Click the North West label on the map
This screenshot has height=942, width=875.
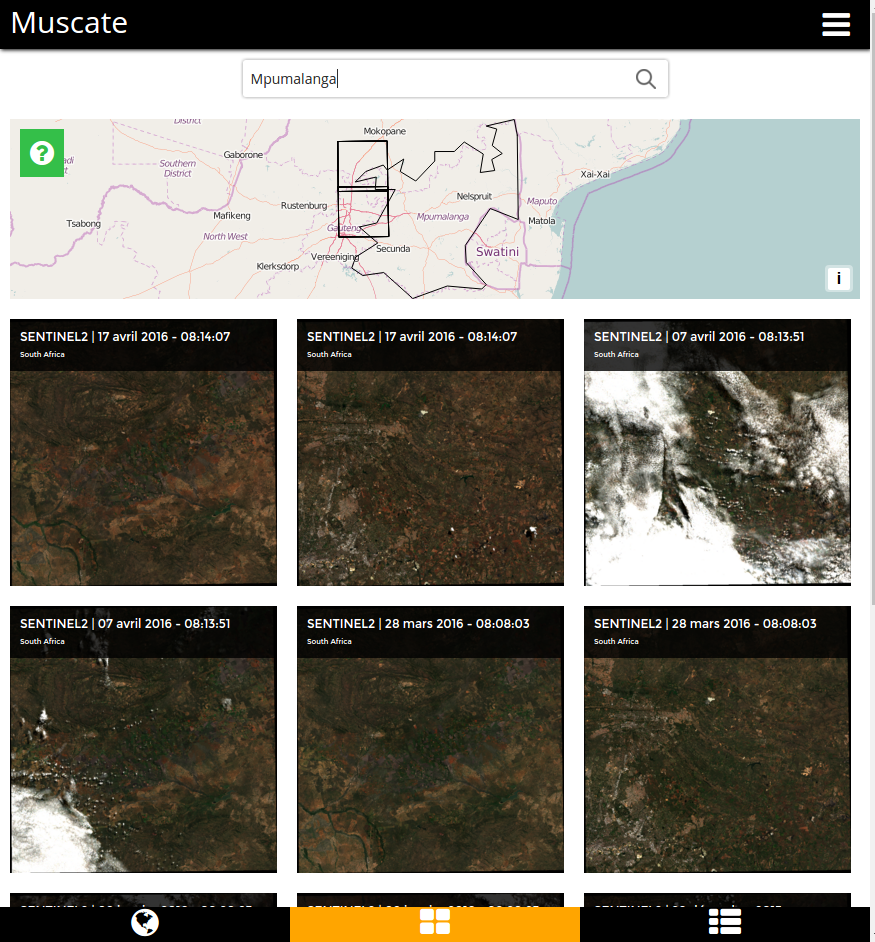pos(225,237)
